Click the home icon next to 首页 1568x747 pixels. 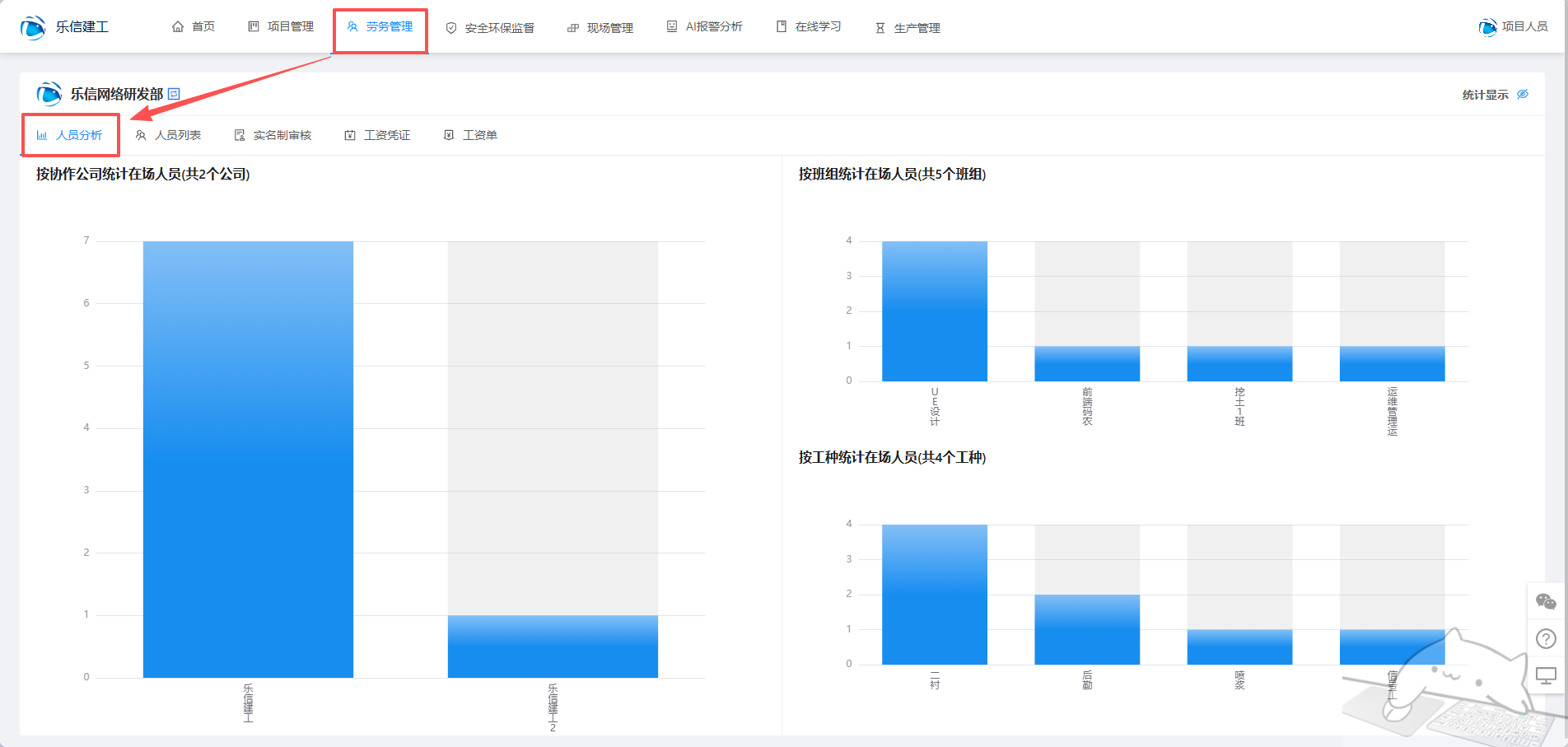(178, 27)
